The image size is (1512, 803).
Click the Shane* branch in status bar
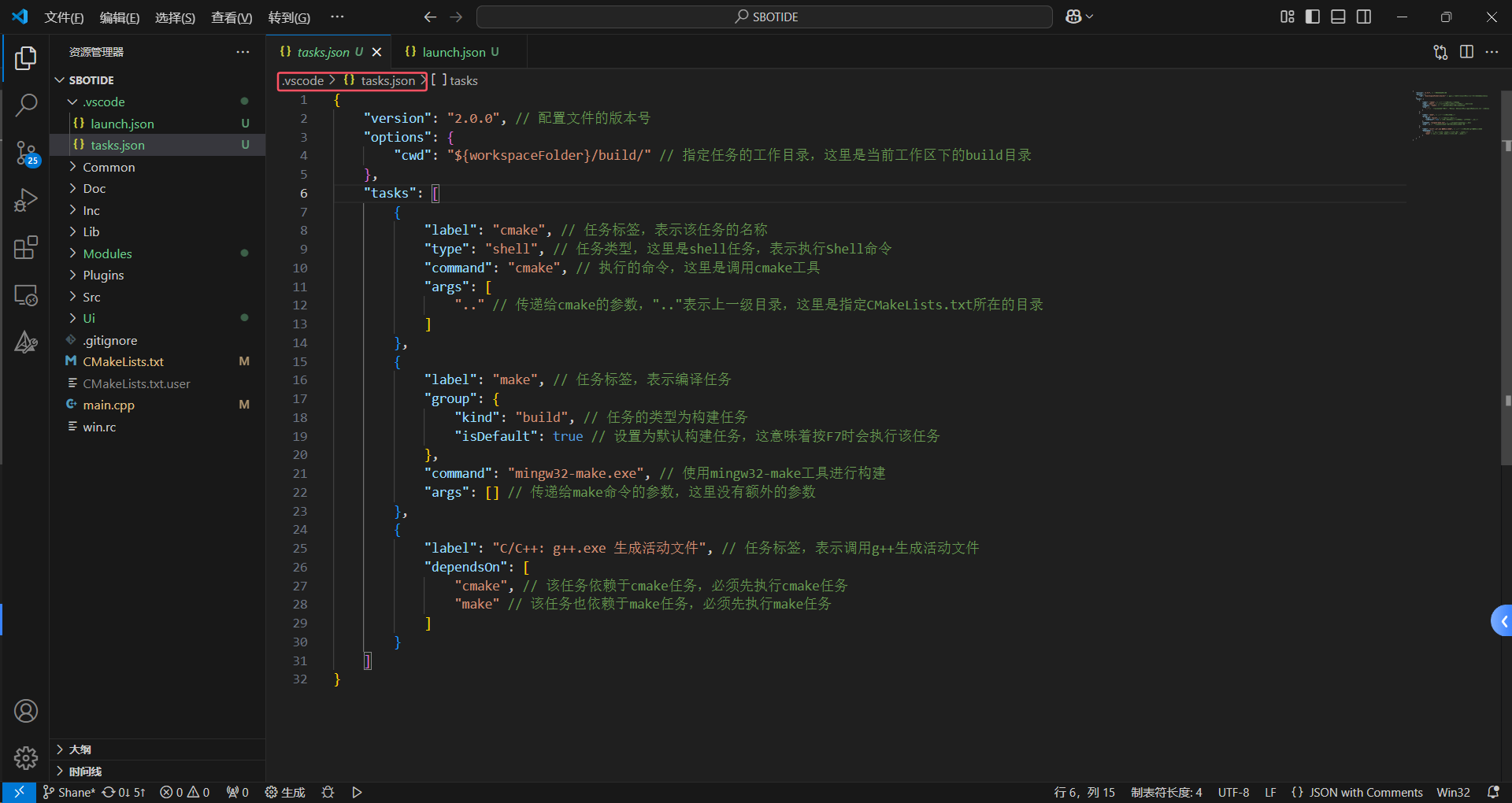[x=69, y=792]
